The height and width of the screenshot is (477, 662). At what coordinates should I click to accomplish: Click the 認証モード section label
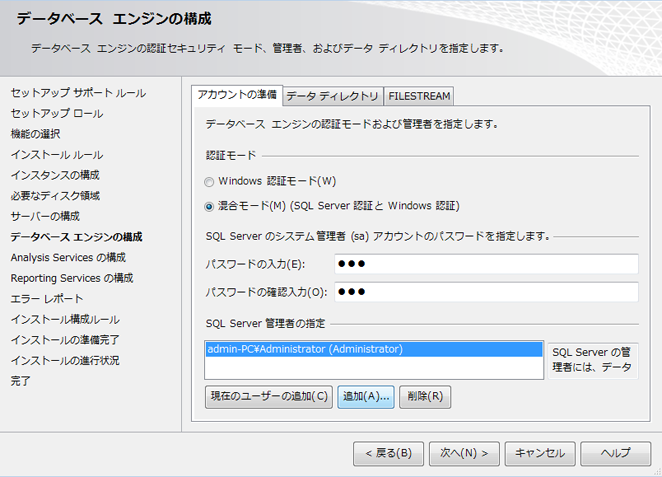(x=231, y=156)
